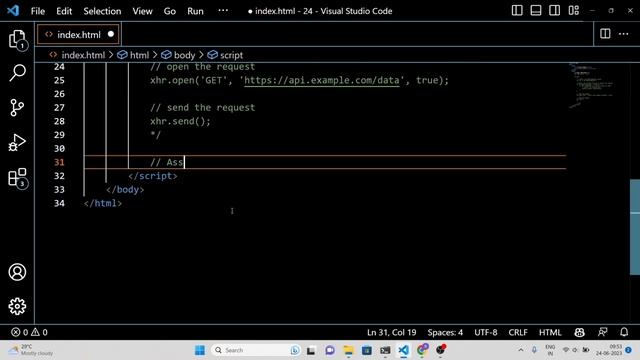
Task: Click the VS Code logo icon
Action: [13, 11]
